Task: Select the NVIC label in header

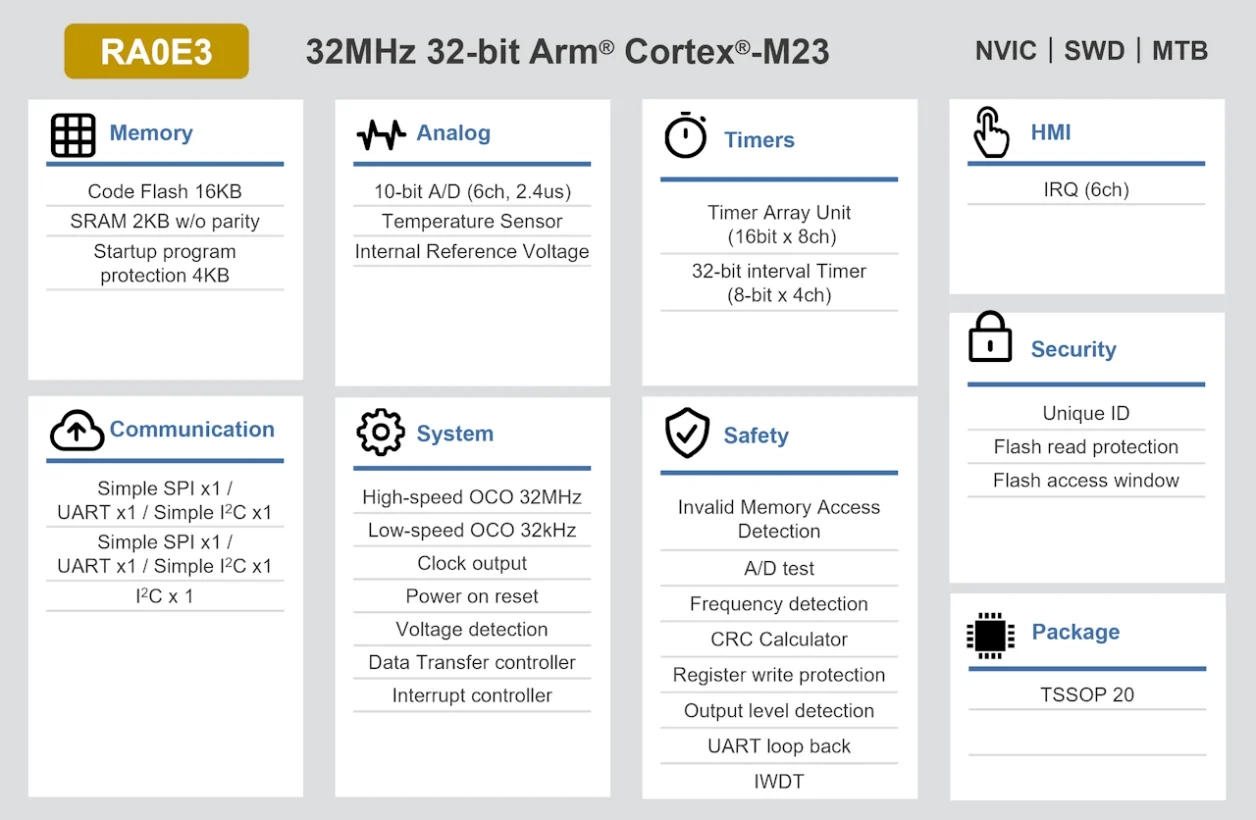Action: [x=1005, y=51]
